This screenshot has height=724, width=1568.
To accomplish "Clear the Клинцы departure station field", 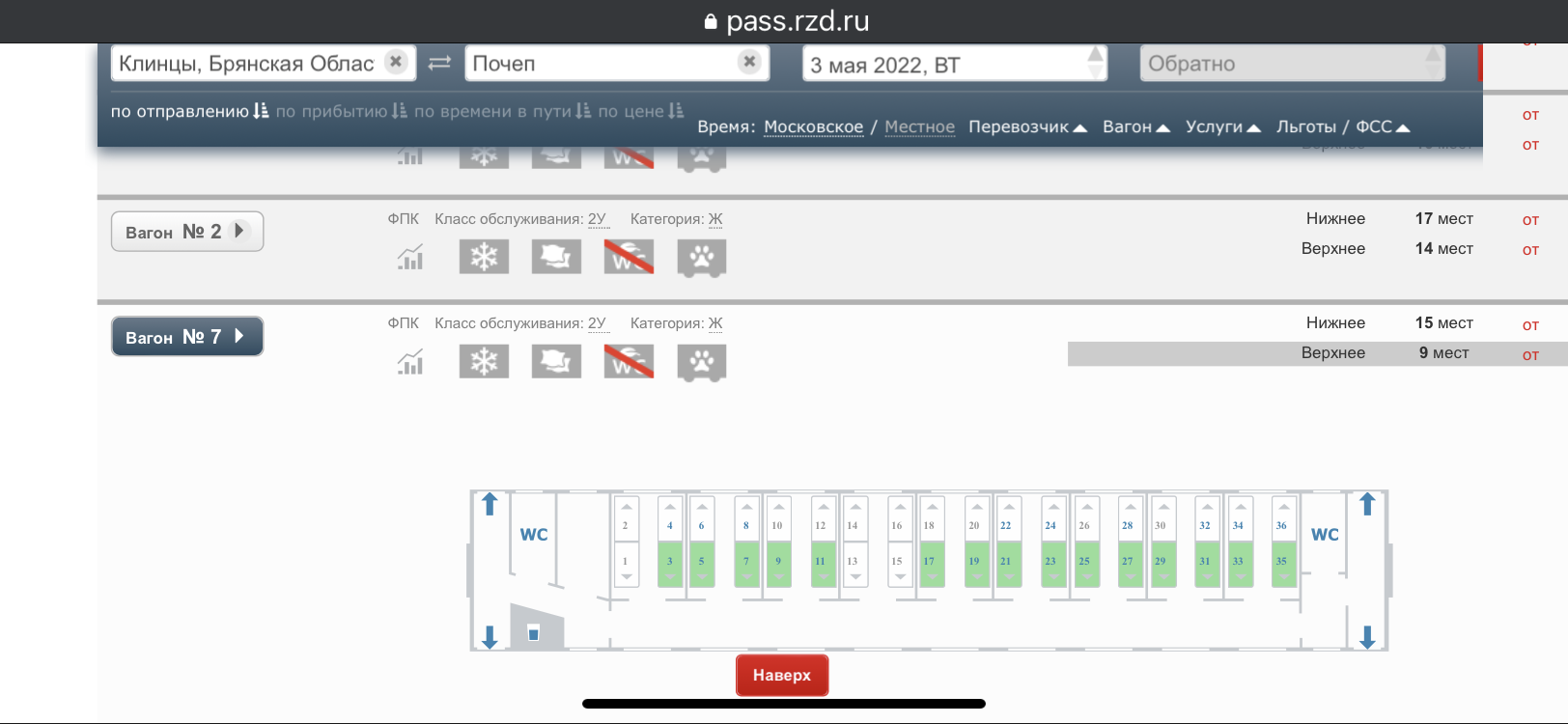I will [x=396, y=62].
